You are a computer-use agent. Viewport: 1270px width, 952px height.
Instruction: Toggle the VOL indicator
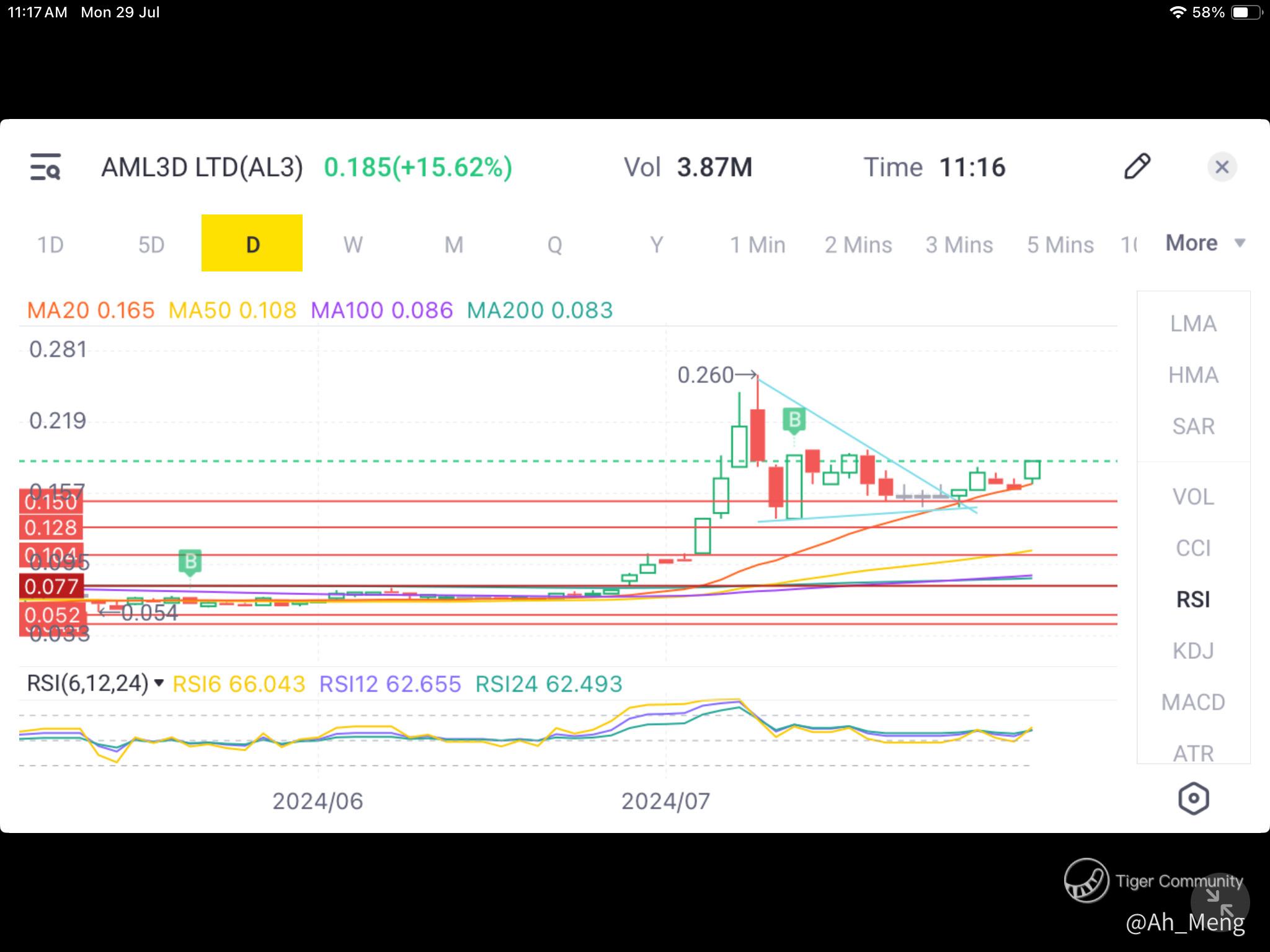click(x=1193, y=497)
